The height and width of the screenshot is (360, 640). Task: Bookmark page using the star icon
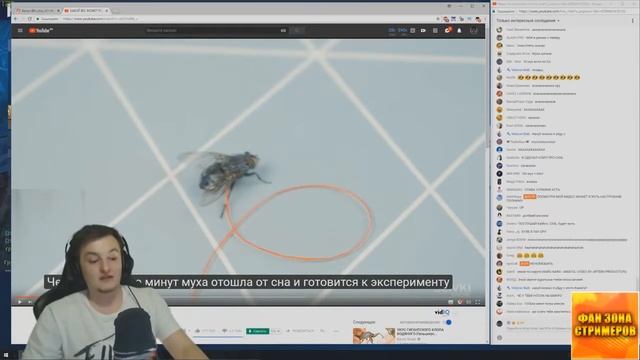438,19
